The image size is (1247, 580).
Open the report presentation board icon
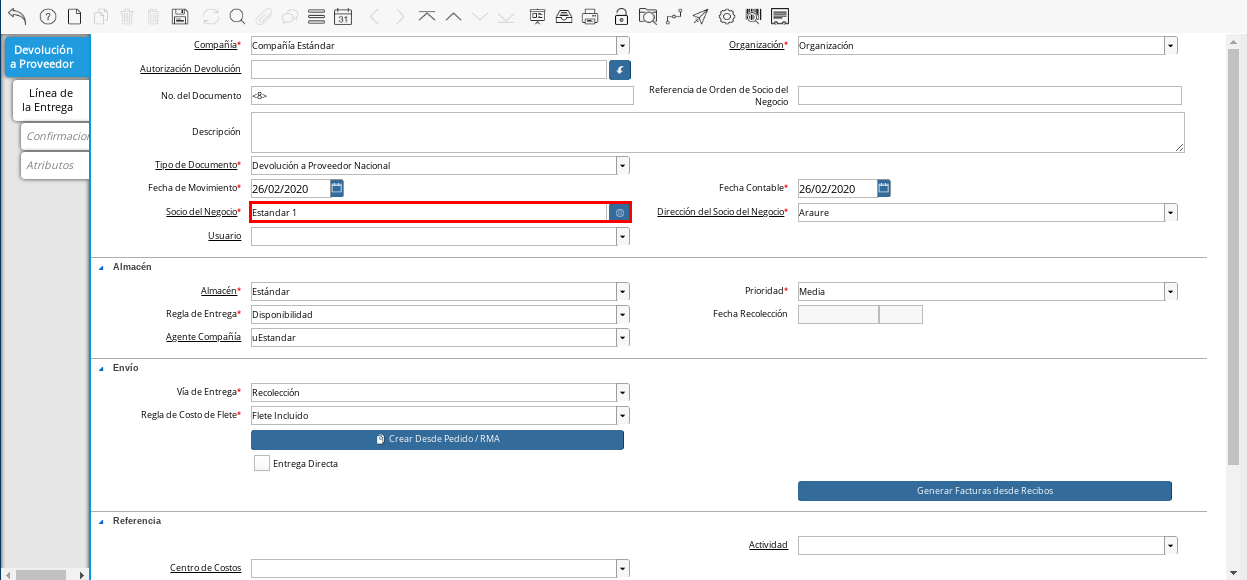click(537, 16)
